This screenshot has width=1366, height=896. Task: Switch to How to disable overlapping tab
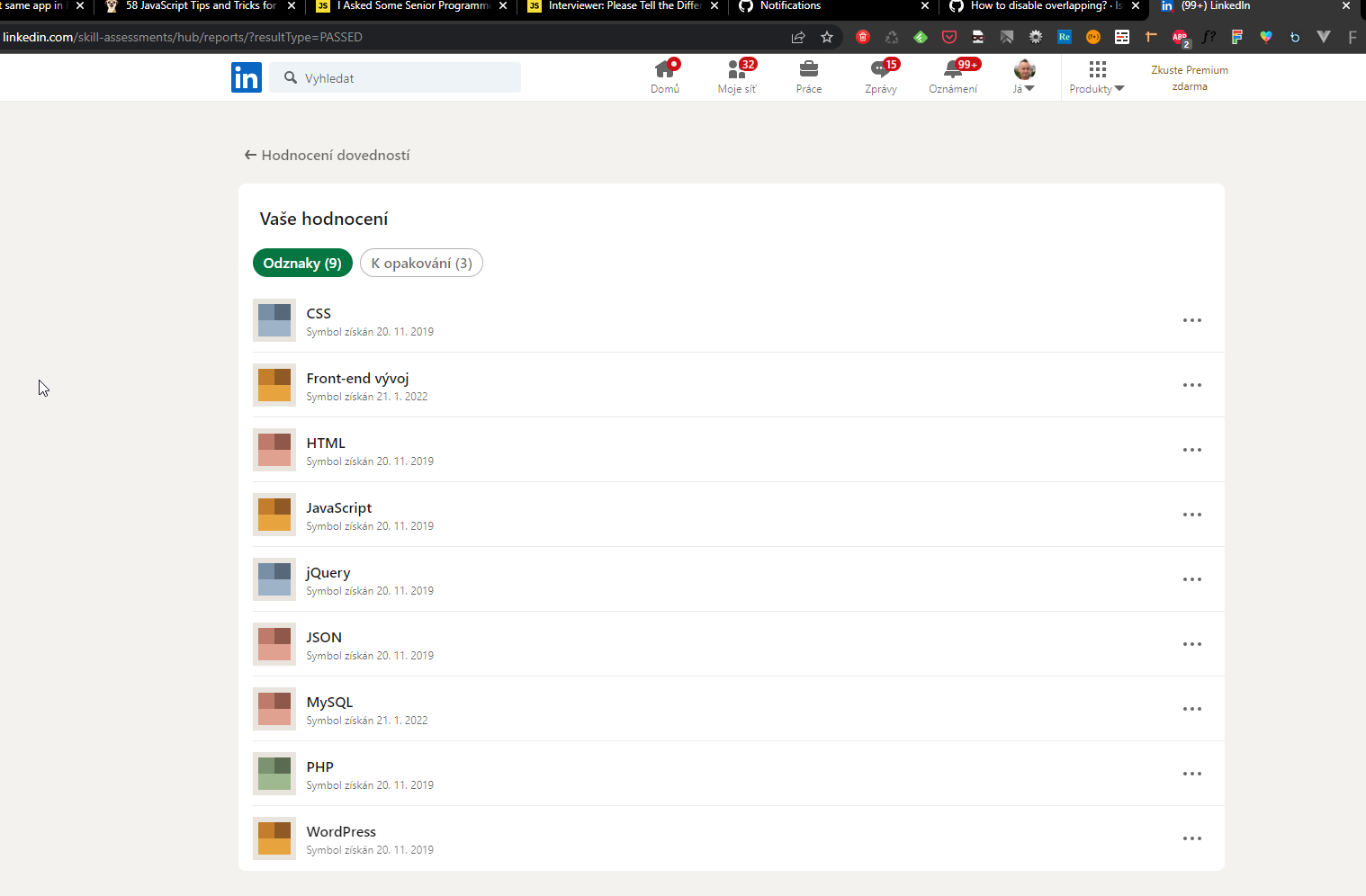click(x=1044, y=6)
